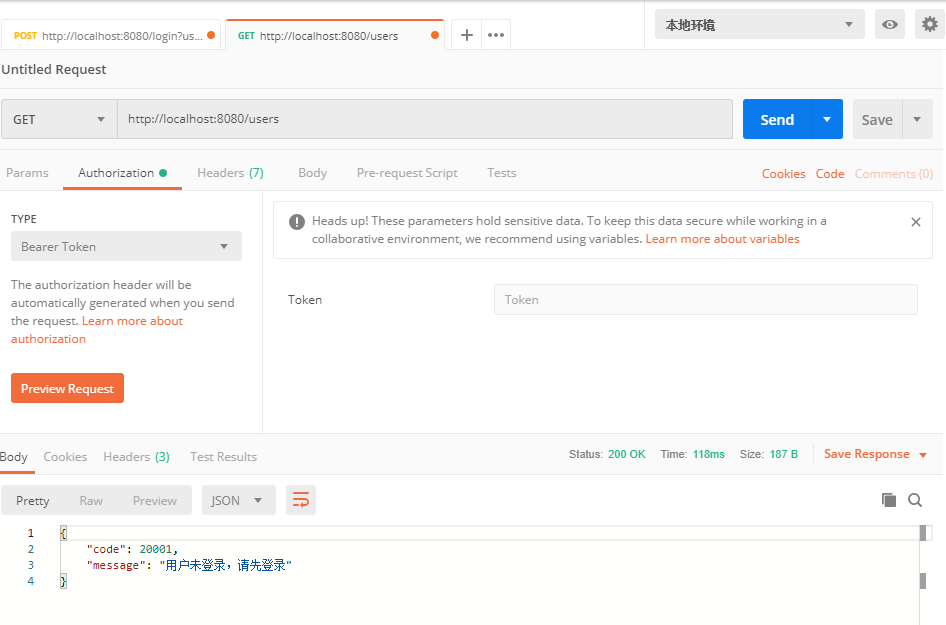Open a new request tab with plus icon
The image size is (946, 625).
466,33
